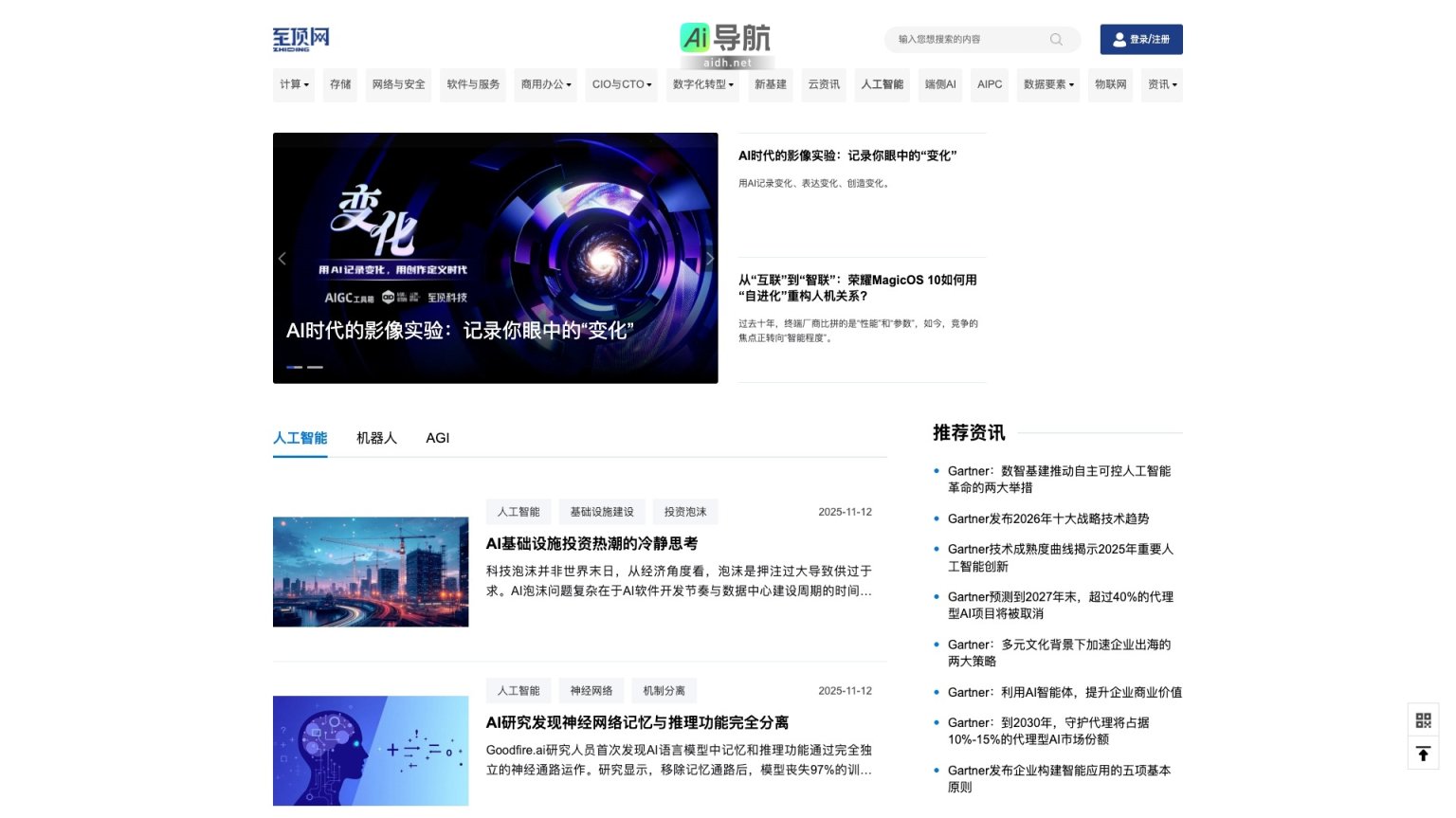Open the 数字化转型 dropdown menu
Screen dimensions: 1456x818
[701, 84]
